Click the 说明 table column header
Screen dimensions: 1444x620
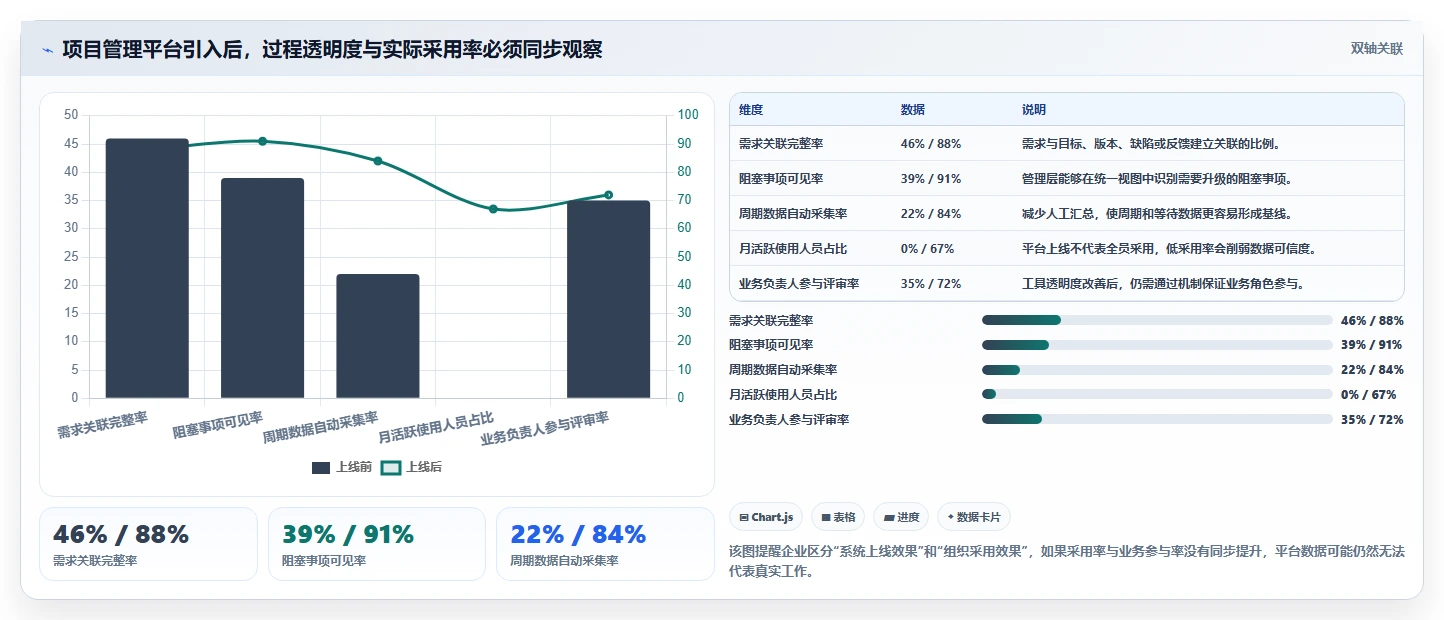tap(1034, 110)
